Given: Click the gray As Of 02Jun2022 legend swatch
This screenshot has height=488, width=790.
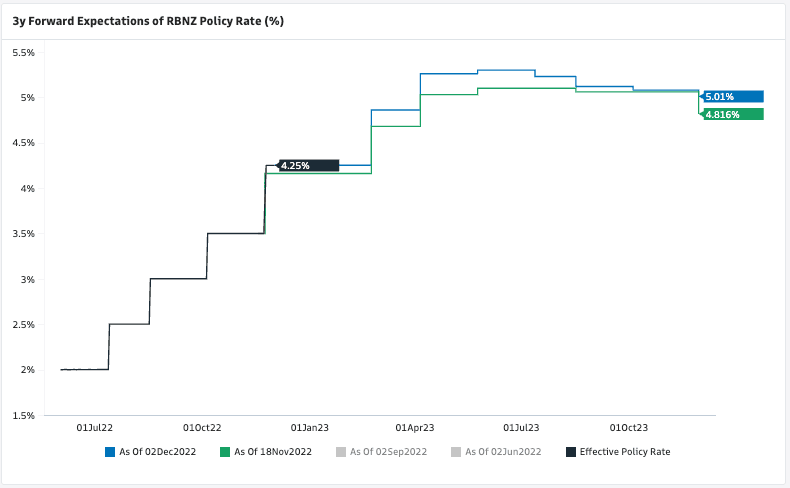Looking at the screenshot, I should tap(457, 452).
